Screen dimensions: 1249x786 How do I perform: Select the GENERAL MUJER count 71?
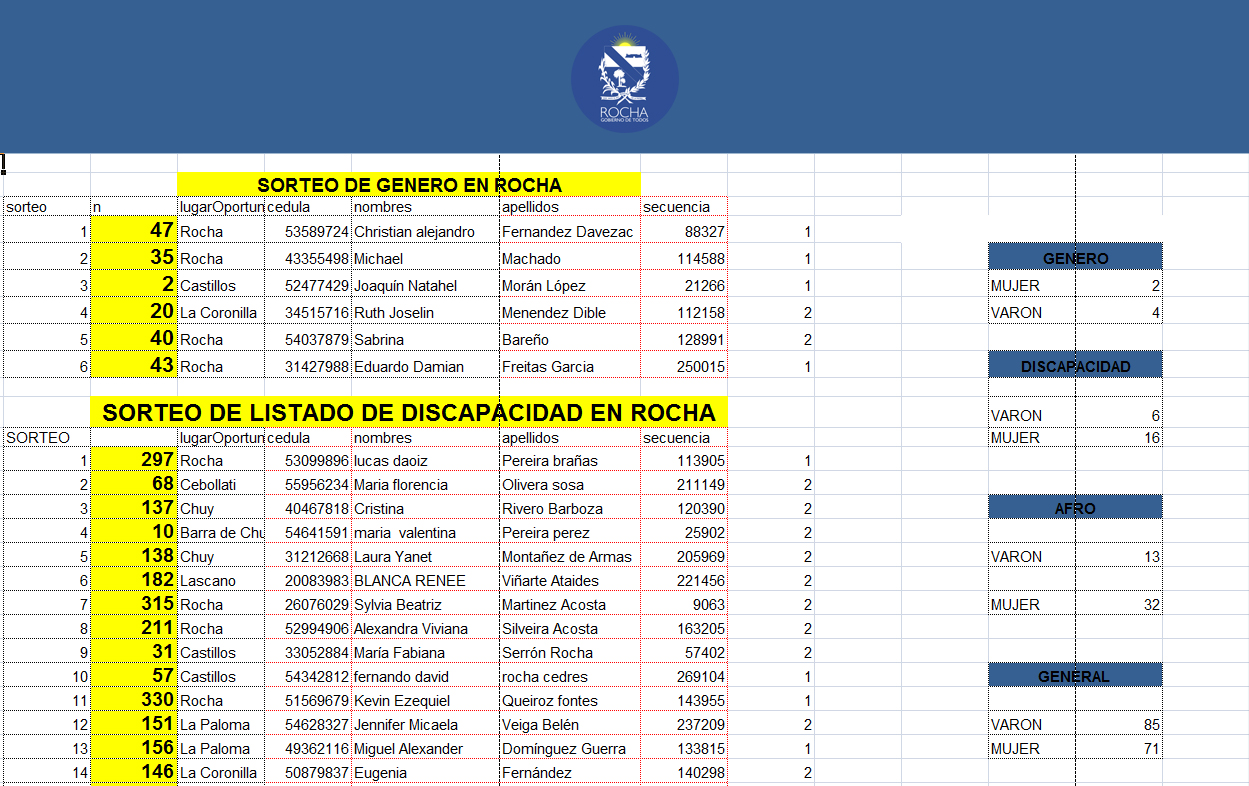pyautogui.click(x=1152, y=748)
